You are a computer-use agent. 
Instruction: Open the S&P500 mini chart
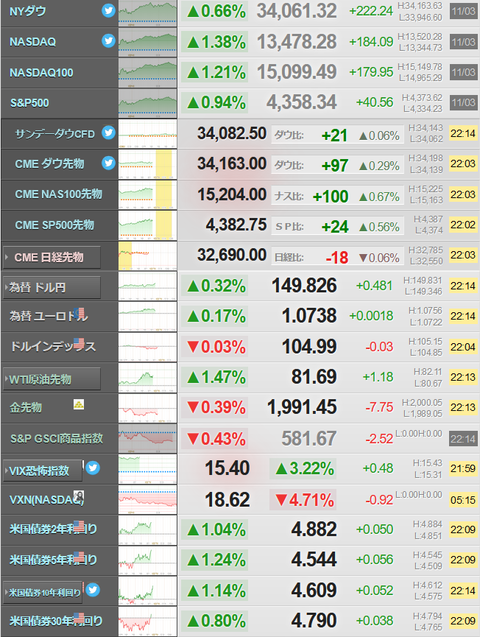[x=147, y=103]
